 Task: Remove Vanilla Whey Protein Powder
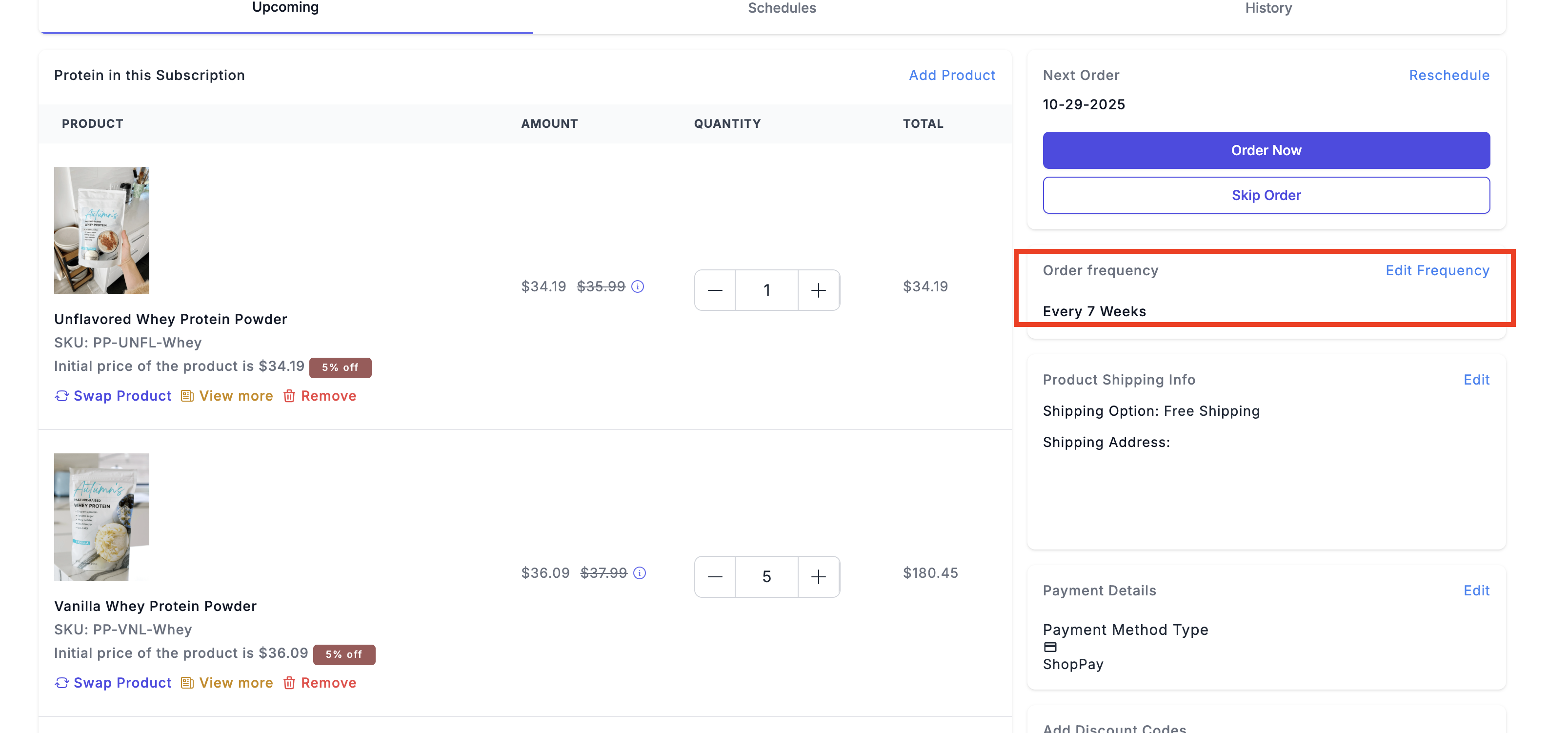(x=320, y=682)
